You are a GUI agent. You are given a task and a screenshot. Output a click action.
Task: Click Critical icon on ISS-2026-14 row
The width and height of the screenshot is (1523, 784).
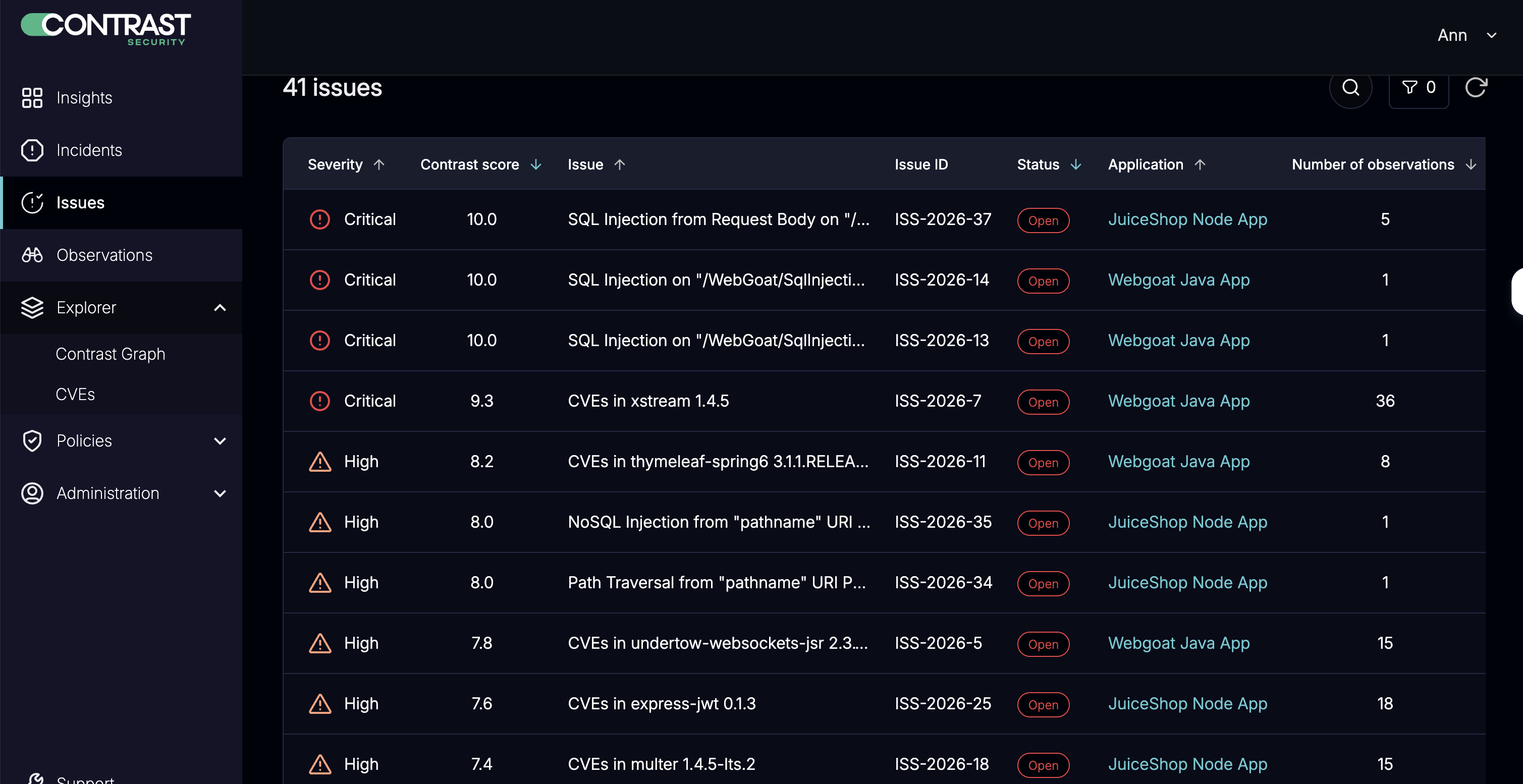tap(320, 279)
